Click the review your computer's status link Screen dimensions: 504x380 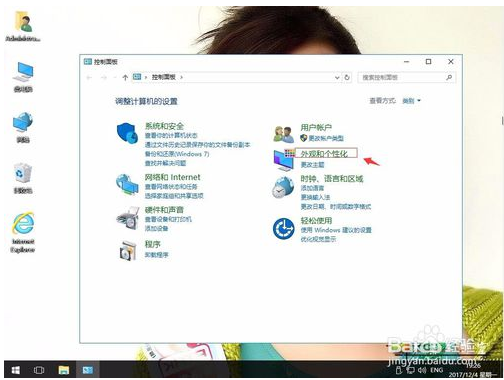[171, 135]
